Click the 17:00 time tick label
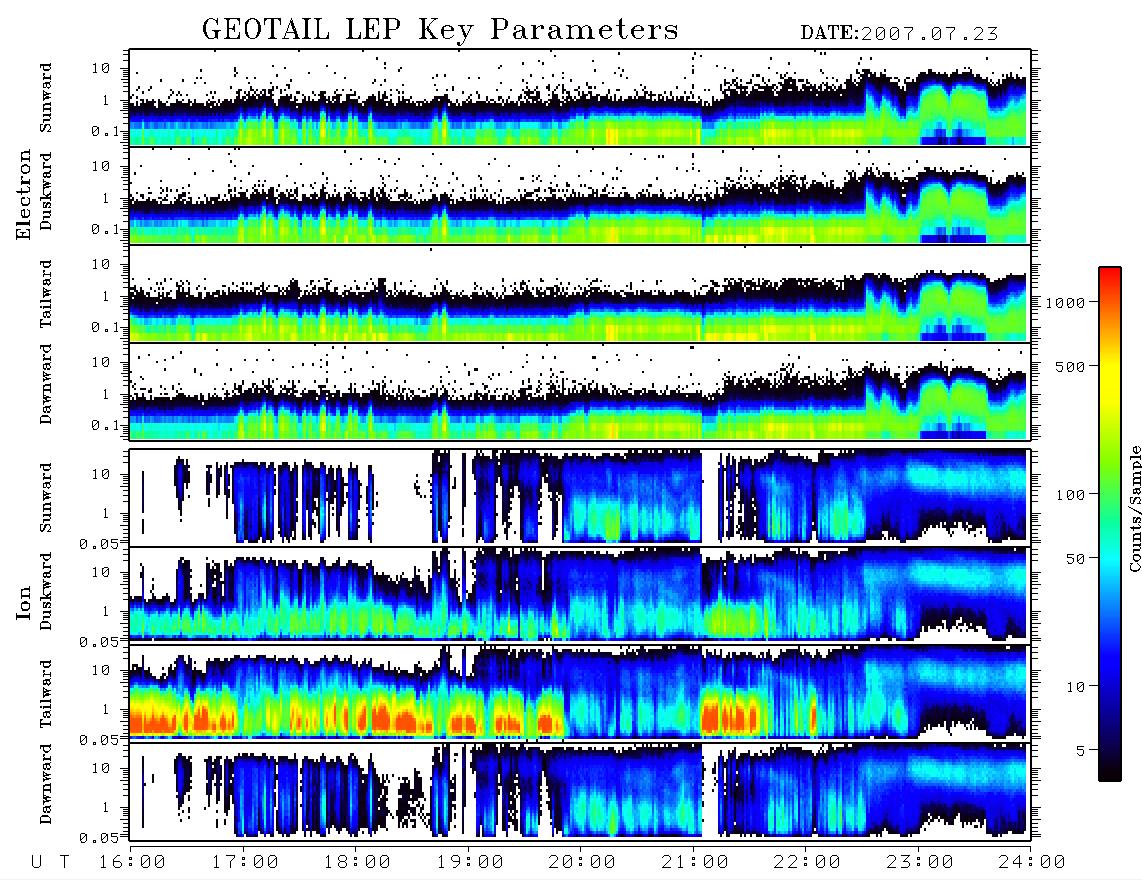 coord(245,863)
